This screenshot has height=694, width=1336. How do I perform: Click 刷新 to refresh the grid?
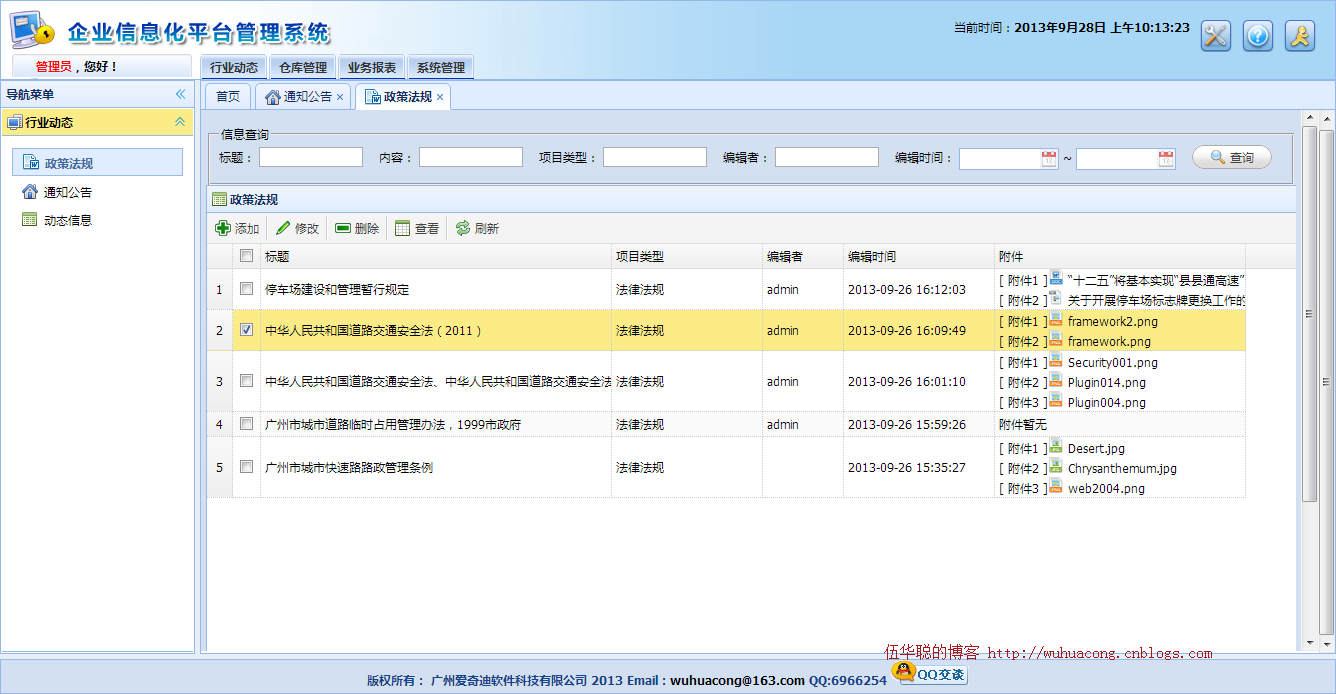(477, 228)
